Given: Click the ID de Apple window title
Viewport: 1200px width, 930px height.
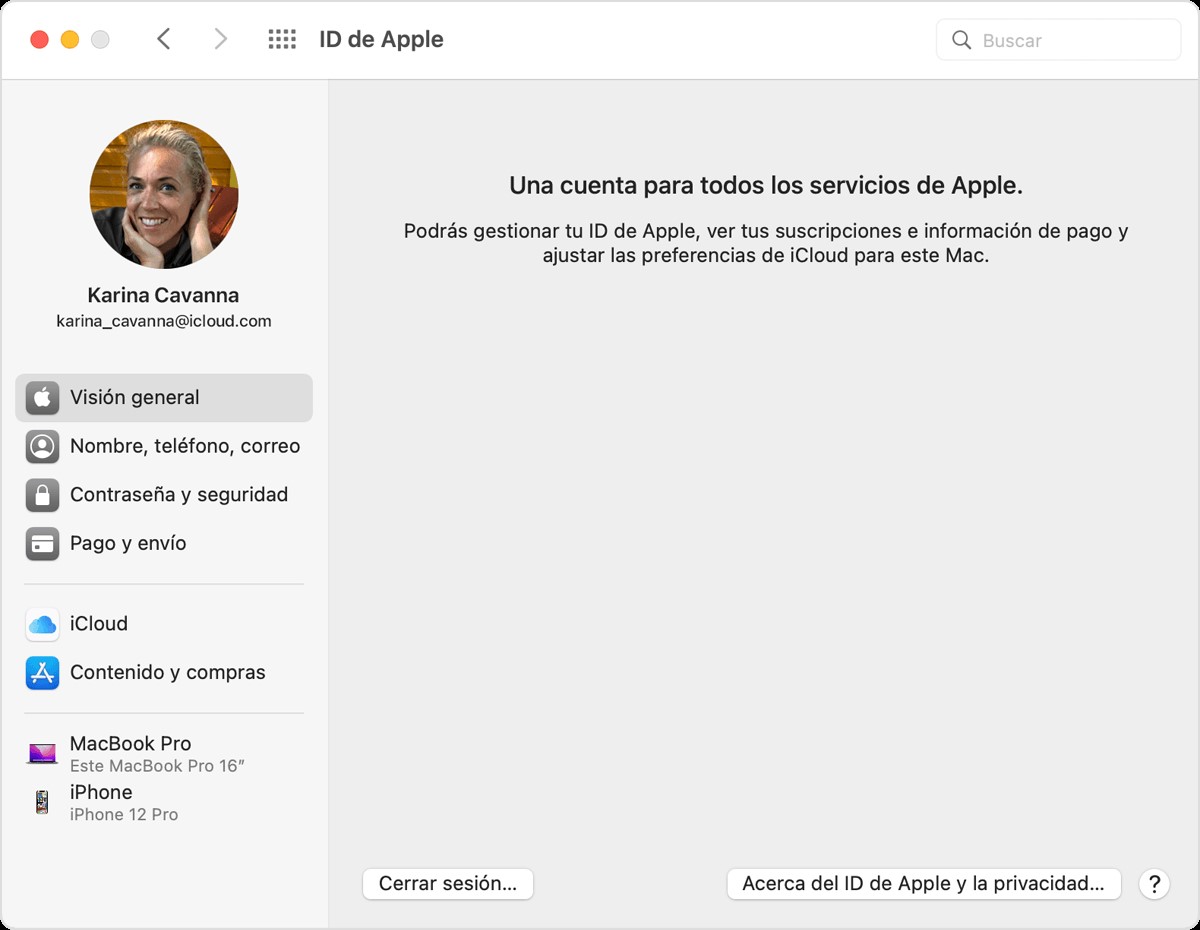Looking at the screenshot, I should tap(381, 39).
